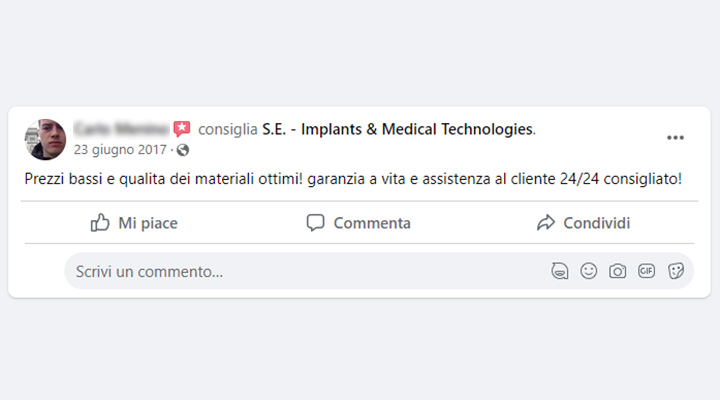The width and height of the screenshot is (720, 400).
Task: Attach a photo with the camera icon
Action: tap(618, 271)
